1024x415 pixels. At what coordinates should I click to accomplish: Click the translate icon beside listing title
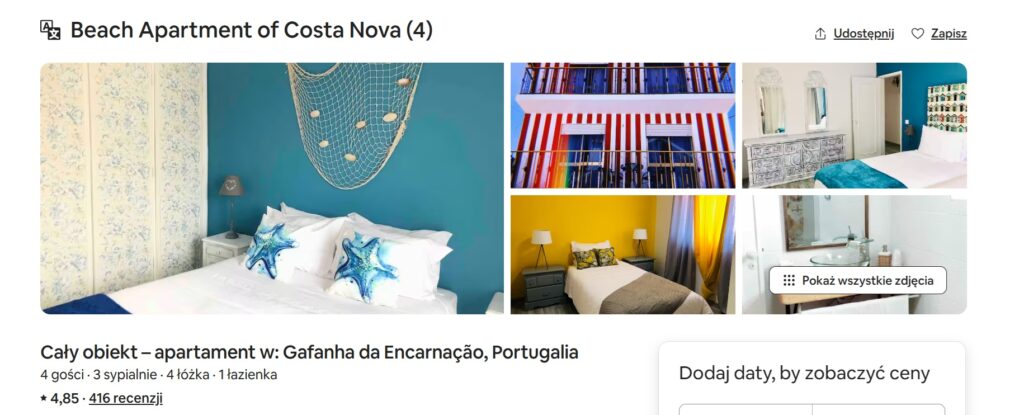pos(50,30)
